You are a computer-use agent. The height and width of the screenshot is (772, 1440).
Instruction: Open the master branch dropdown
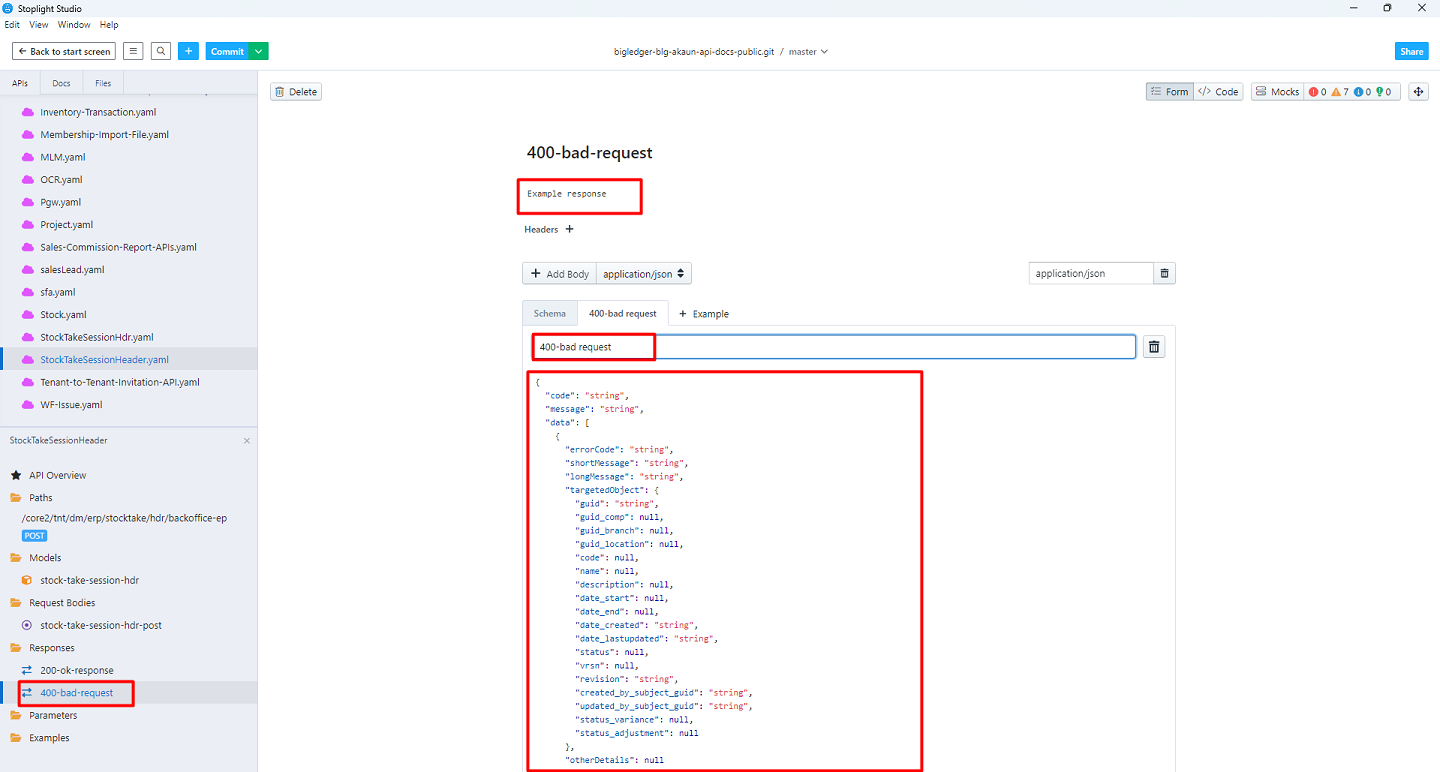coord(808,51)
